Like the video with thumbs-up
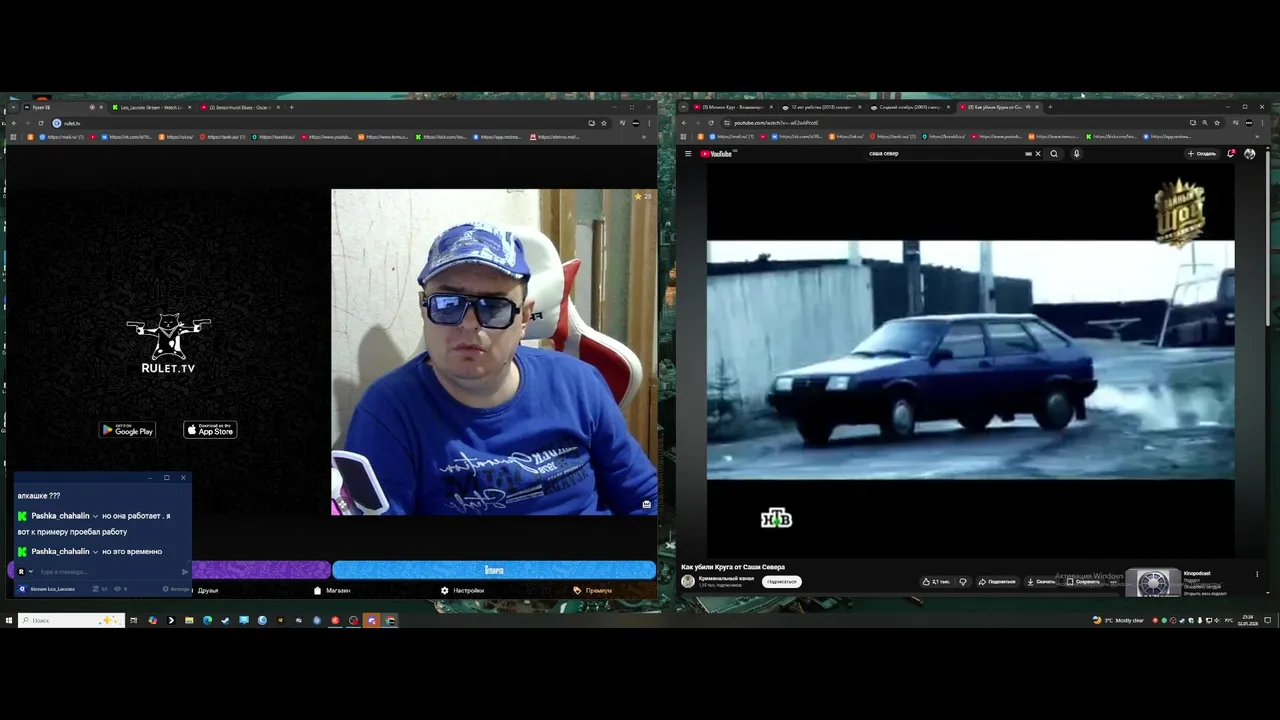 (936, 581)
